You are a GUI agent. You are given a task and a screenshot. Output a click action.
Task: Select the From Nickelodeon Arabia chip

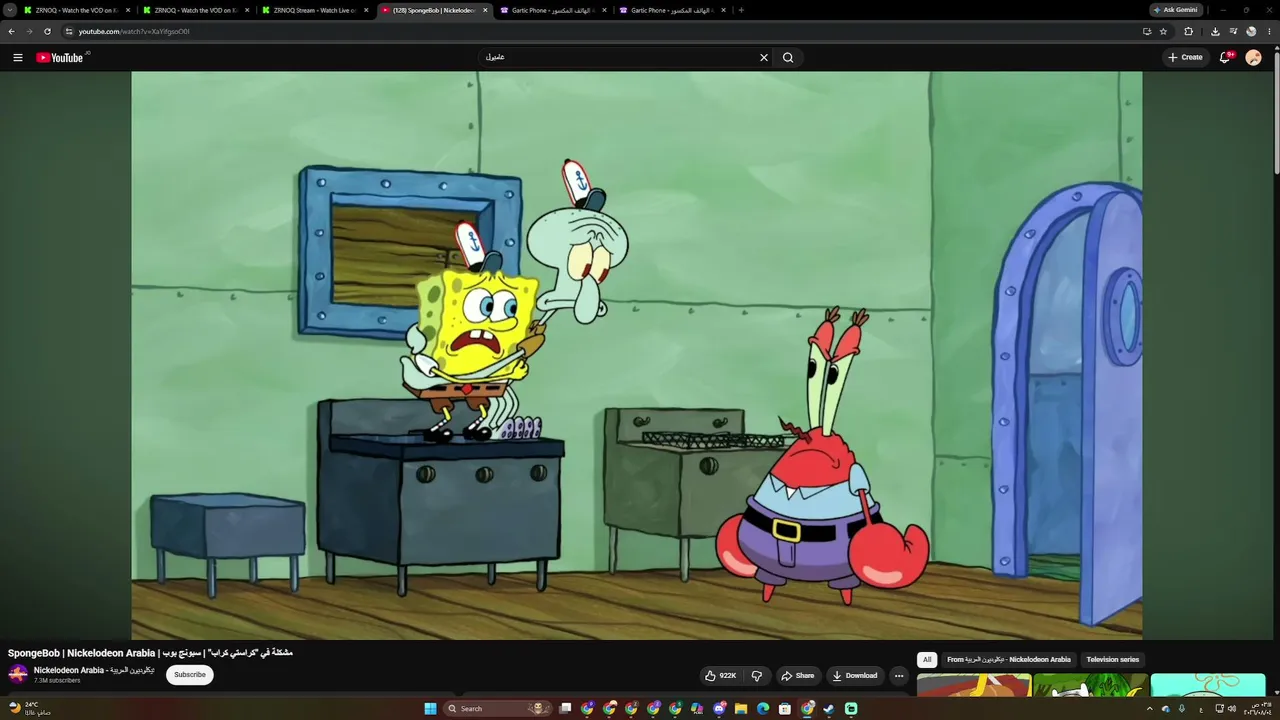point(1008,660)
